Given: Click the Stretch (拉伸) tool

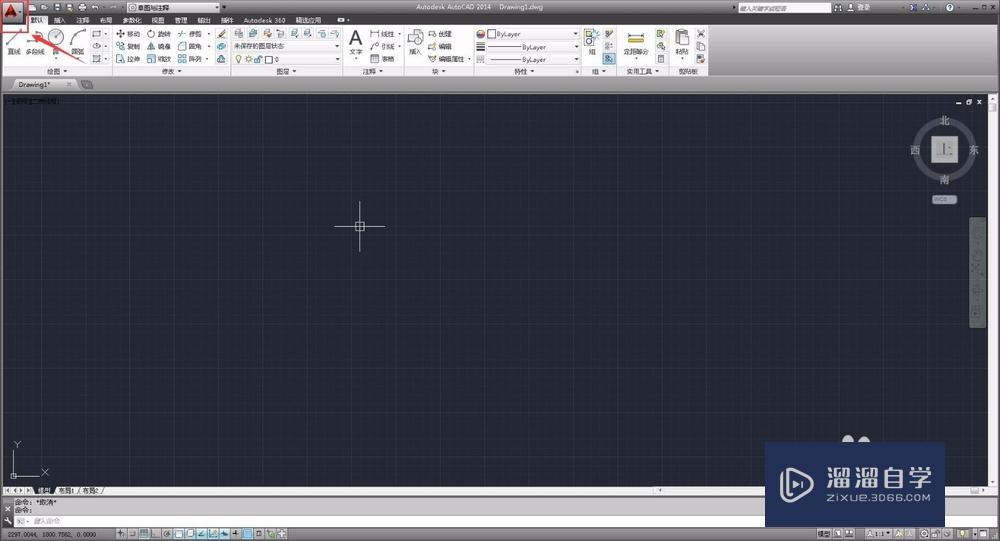Looking at the screenshot, I should (x=128, y=59).
